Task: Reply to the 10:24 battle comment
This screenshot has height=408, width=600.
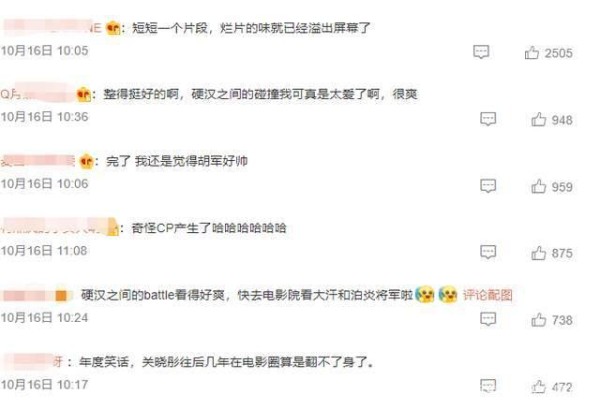Action: click(x=488, y=319)
